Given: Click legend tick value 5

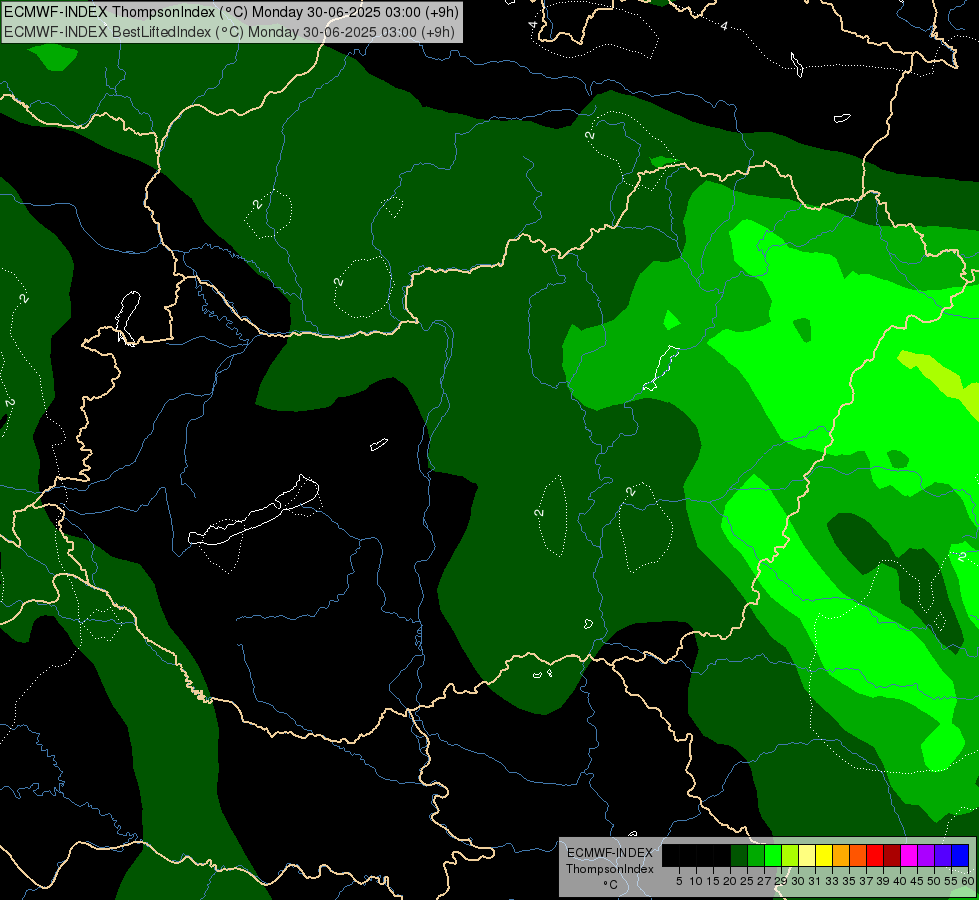Looking at the screenshot, I should 679,881.
